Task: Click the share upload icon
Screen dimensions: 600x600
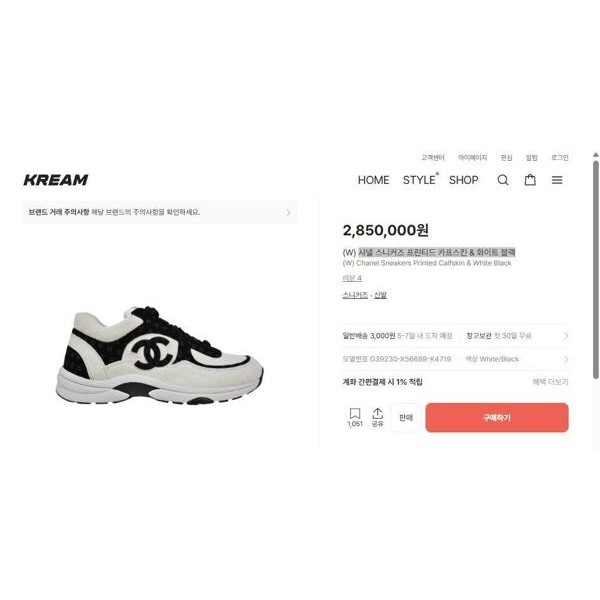Action: pos(377,417)
